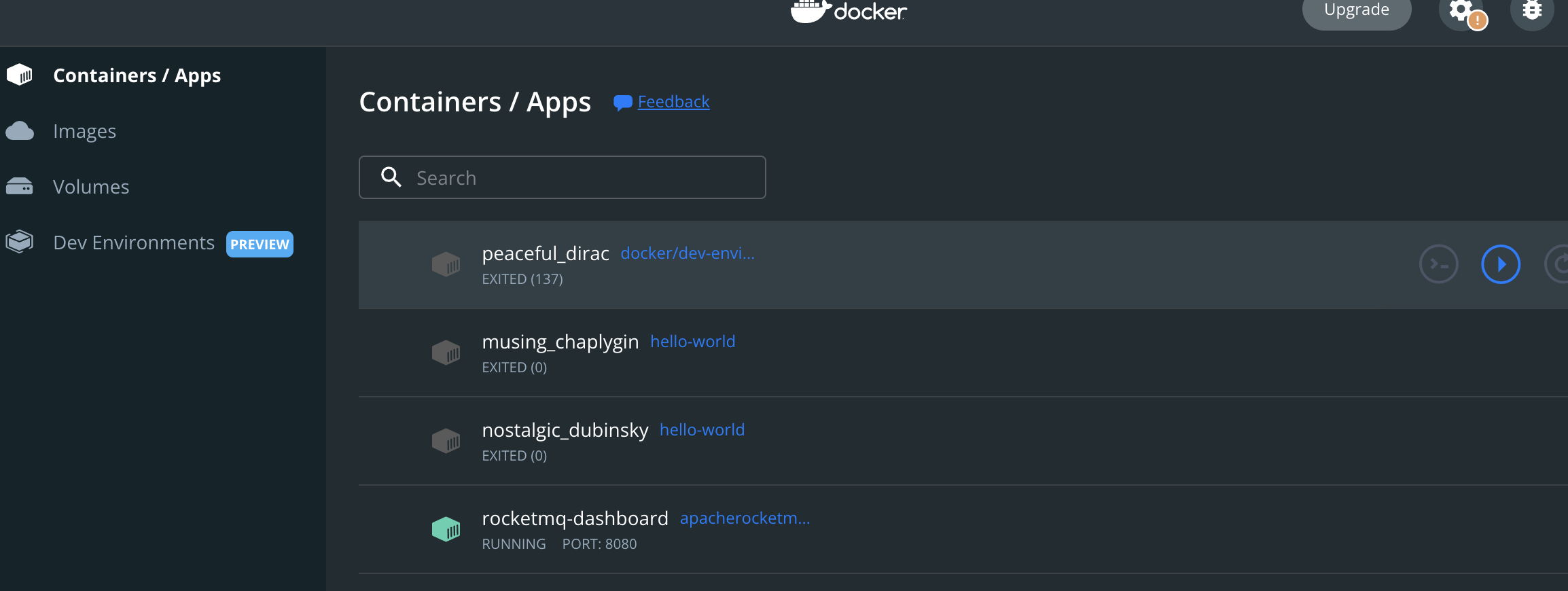Open the hello-world image link for musing_chaplygin
The width and height of the screenshot is (1568, 591).
click(693, 341)
